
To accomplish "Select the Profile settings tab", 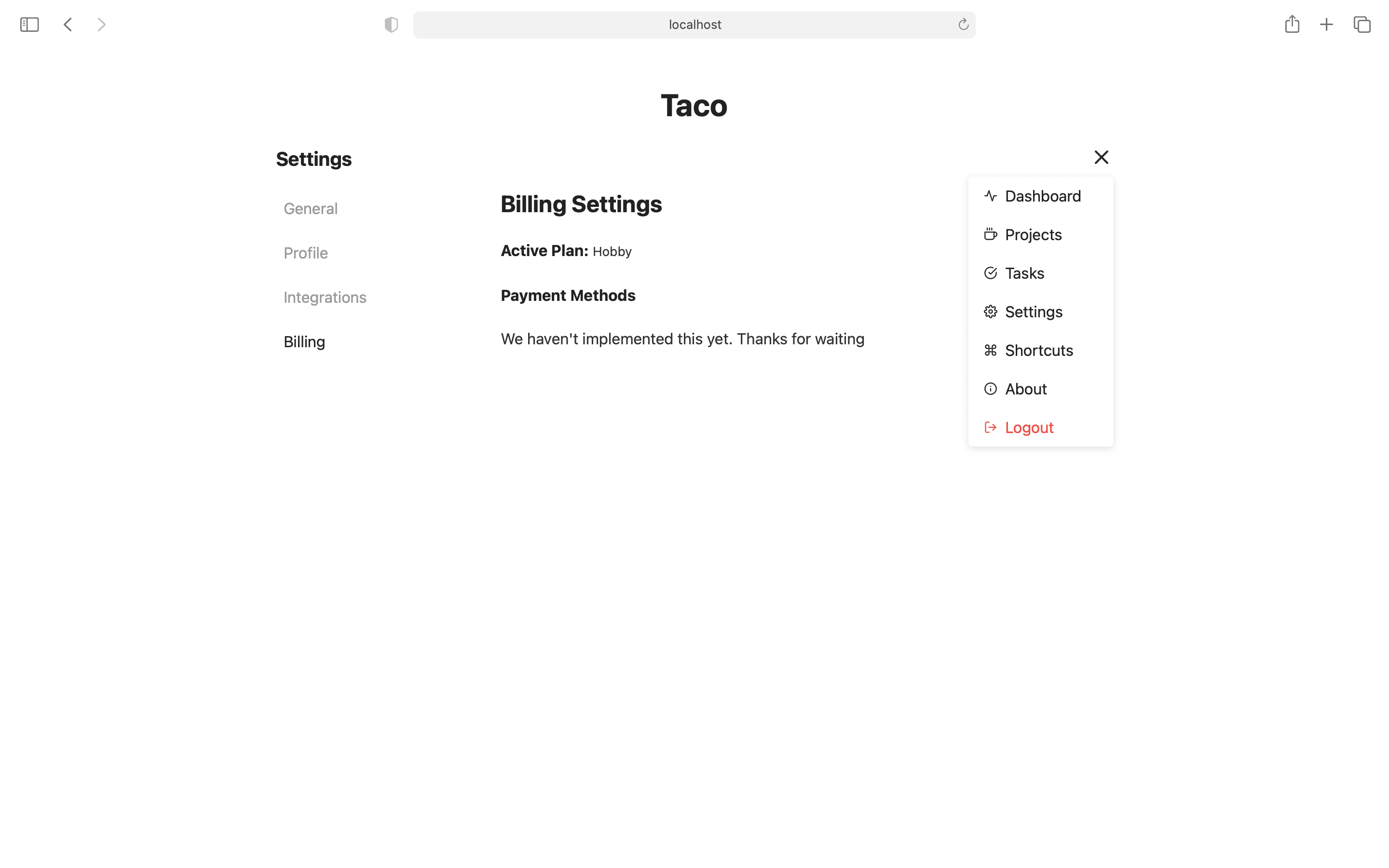I will [x=305, y=253].
